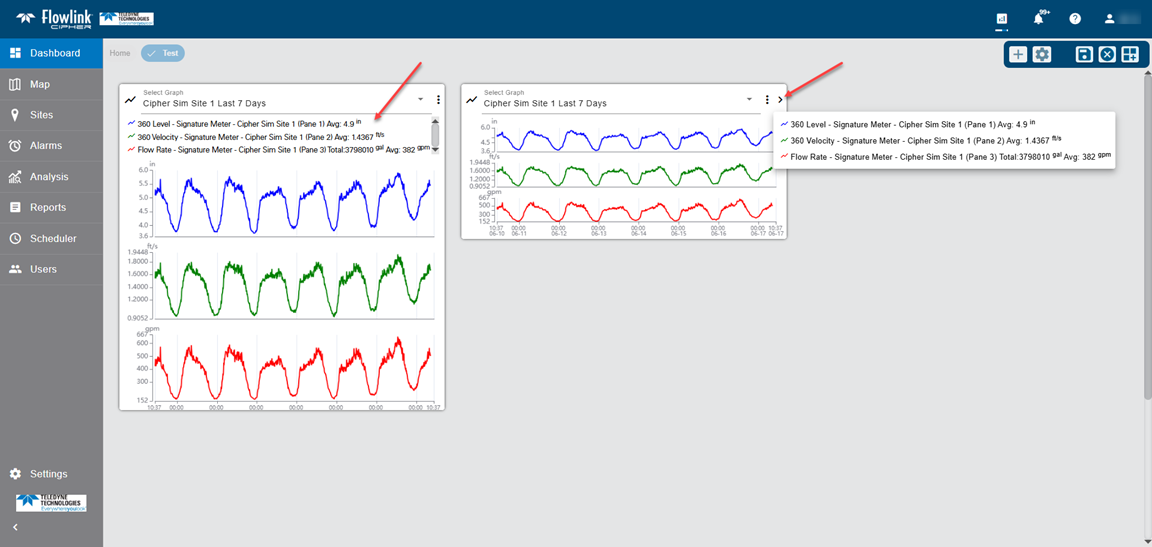Click the cancel X circle icon
This screenshot has width=1152, height=547.
click(x=1107, y=55)
